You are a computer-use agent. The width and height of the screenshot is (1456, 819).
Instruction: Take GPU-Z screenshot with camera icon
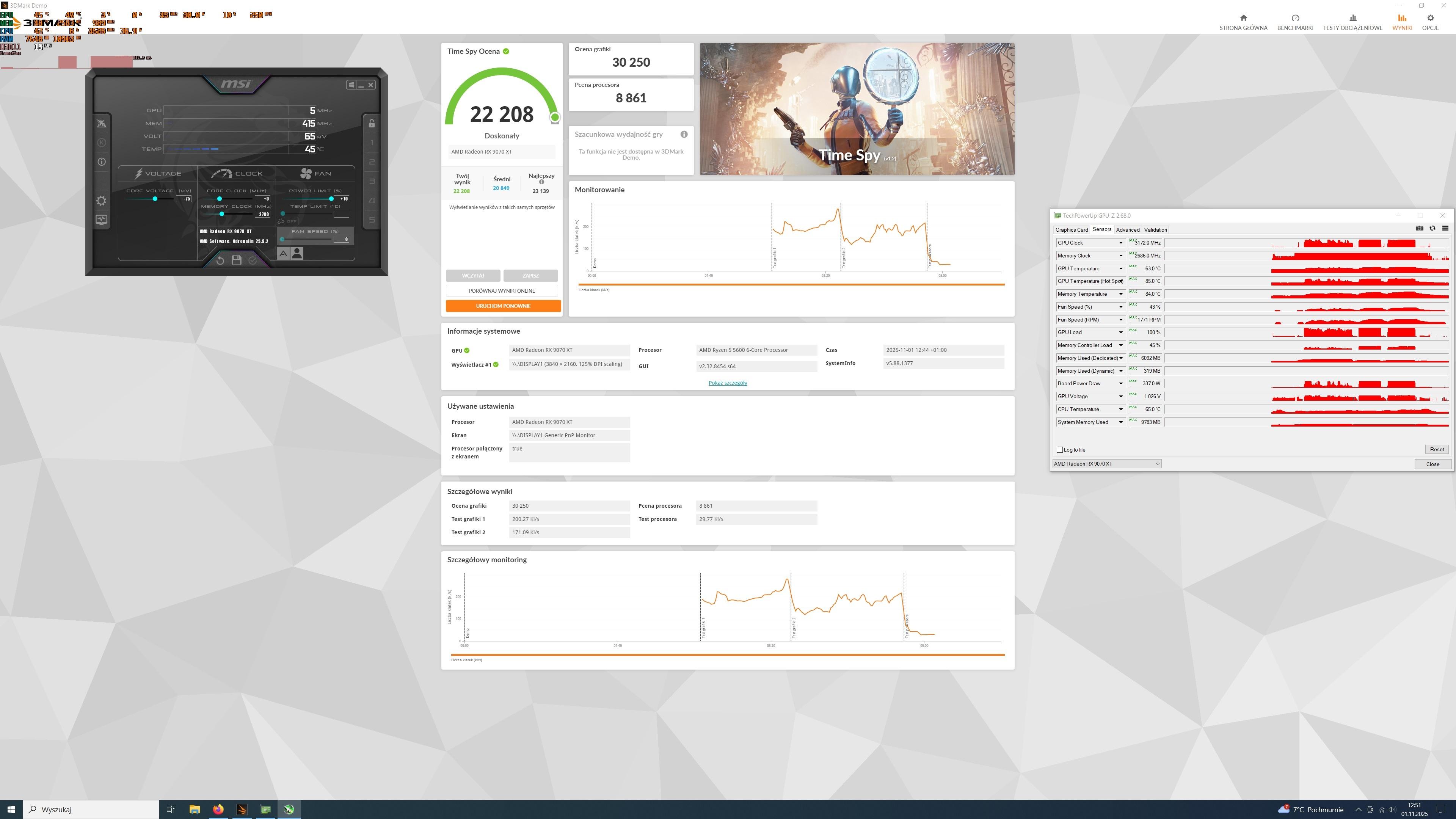tap(1419, 228)
